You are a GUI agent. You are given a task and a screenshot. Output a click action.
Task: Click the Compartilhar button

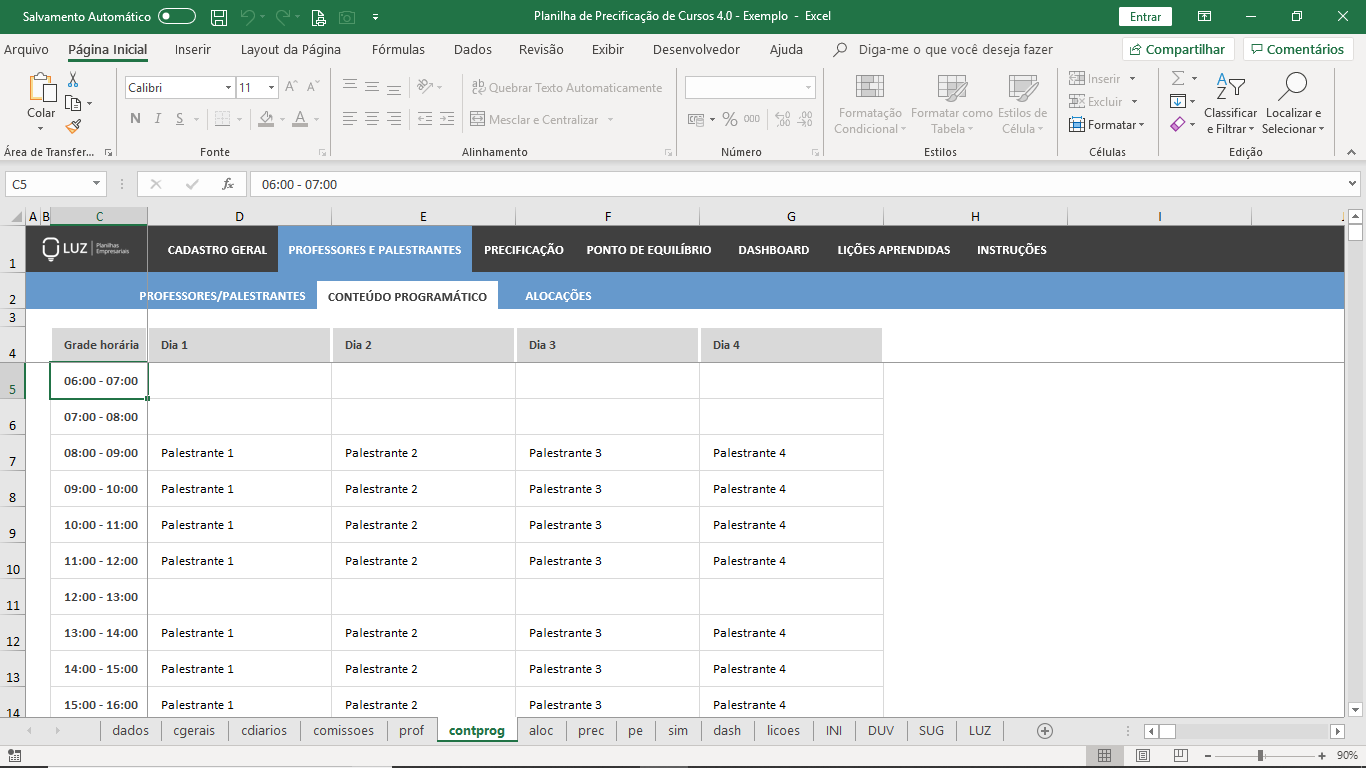[1178, 49]
